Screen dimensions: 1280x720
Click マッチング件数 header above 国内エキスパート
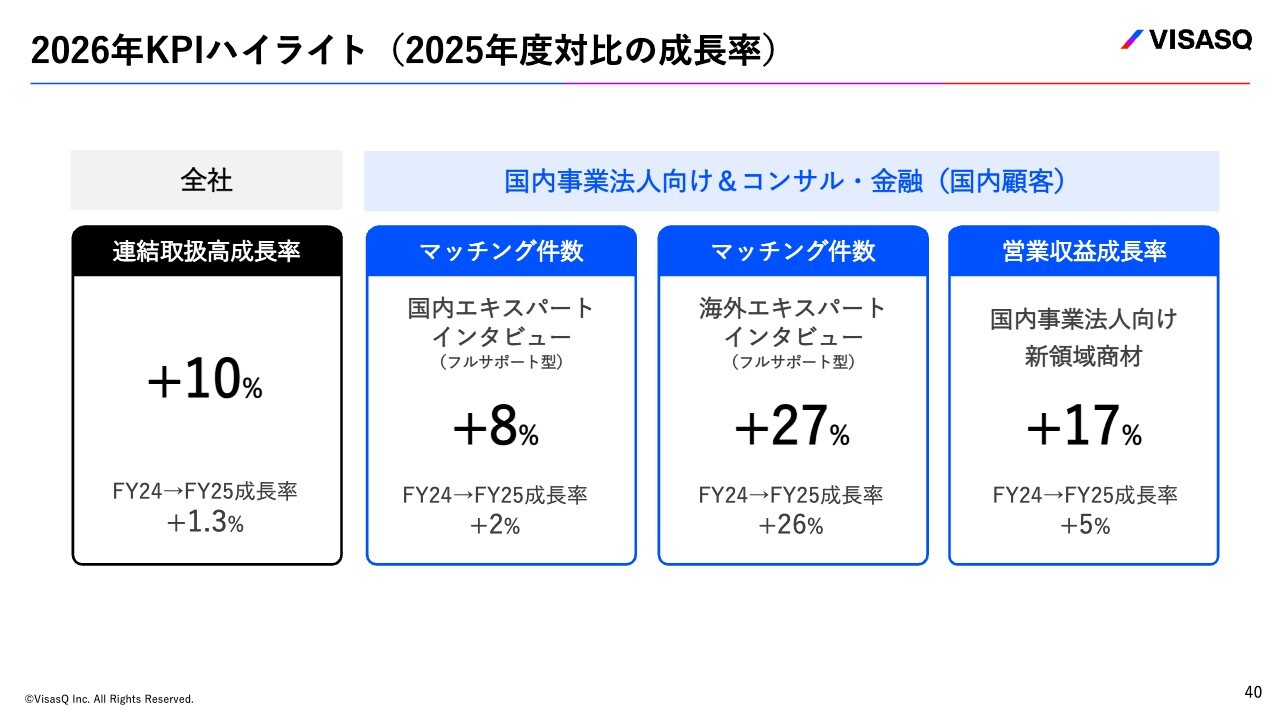[501, 251]
